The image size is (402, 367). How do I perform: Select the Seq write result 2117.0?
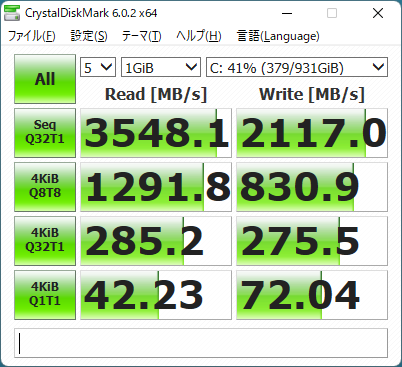[x=312, y=133]
